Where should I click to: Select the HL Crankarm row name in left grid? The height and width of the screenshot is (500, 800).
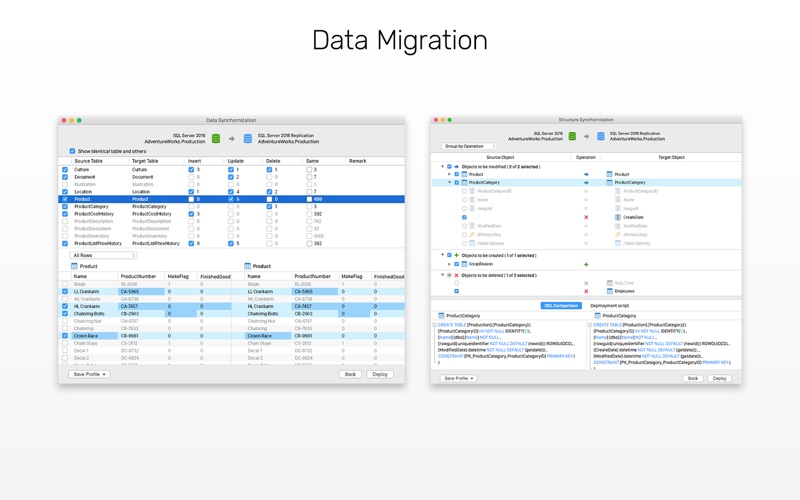tap(87, 307)
